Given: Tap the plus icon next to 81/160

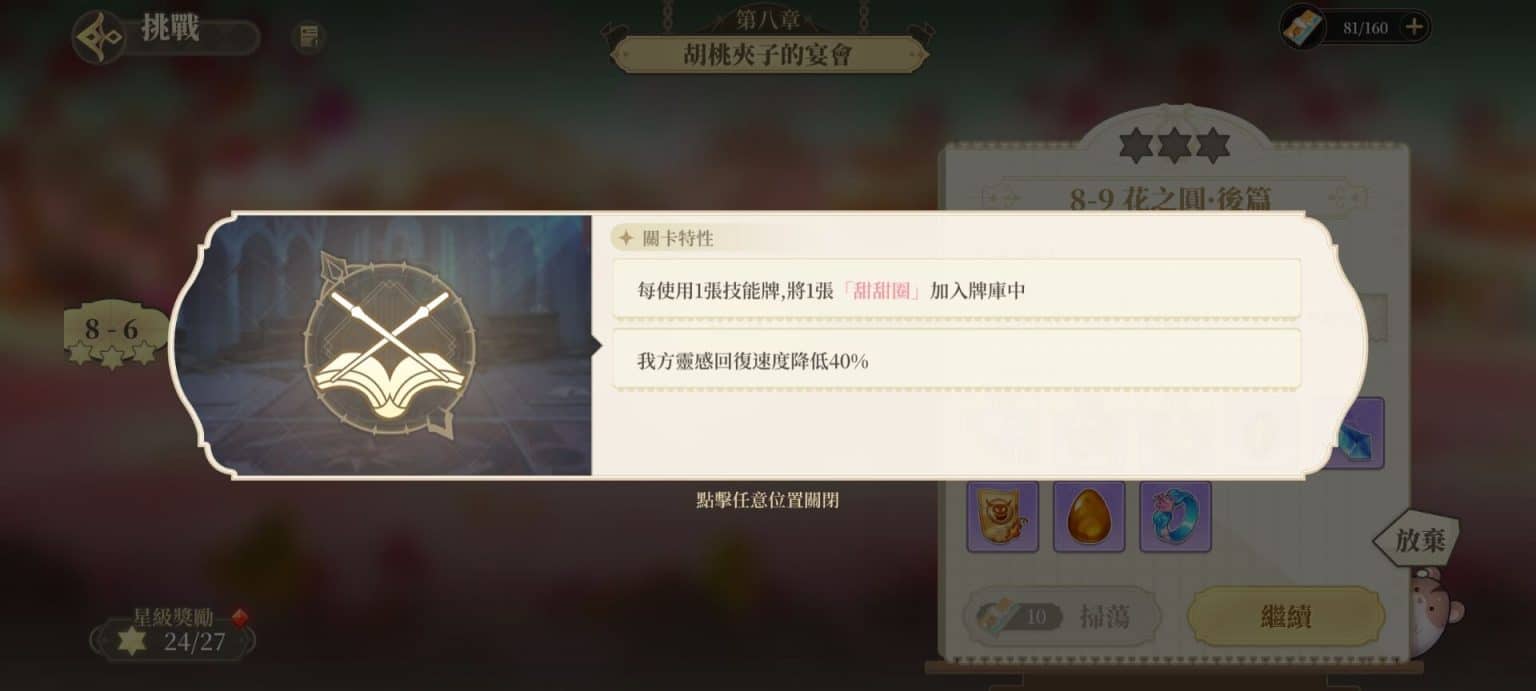Looking at the screenshot, I should click(1414, 27).
